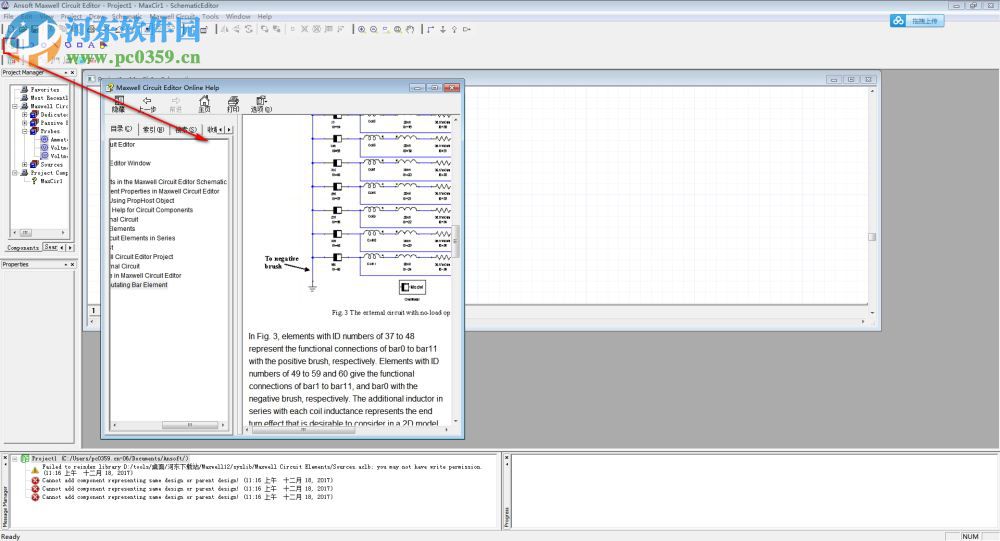
Task: Click right tab-scroll arrow in Help navigation tabs
Action: [x=229, y=130]
